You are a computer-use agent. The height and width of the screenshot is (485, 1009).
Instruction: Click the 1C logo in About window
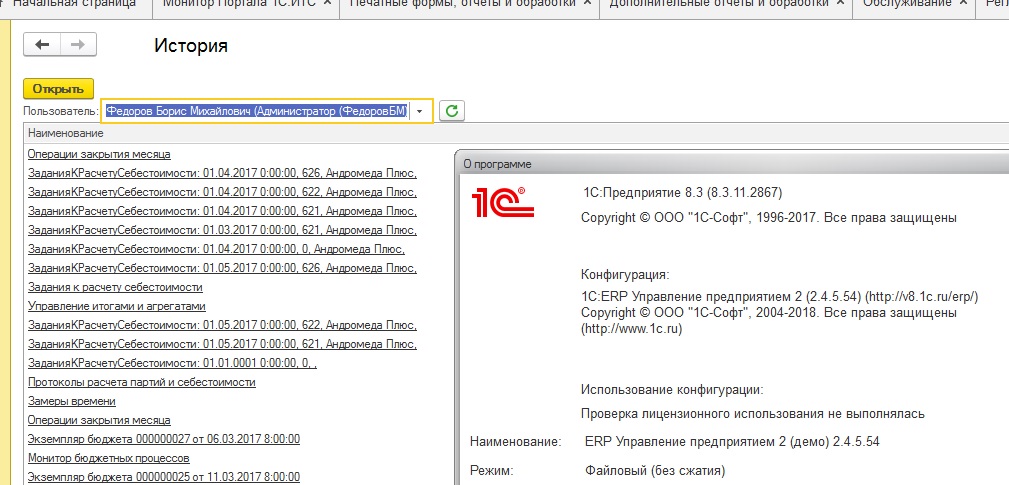point(503,201)
